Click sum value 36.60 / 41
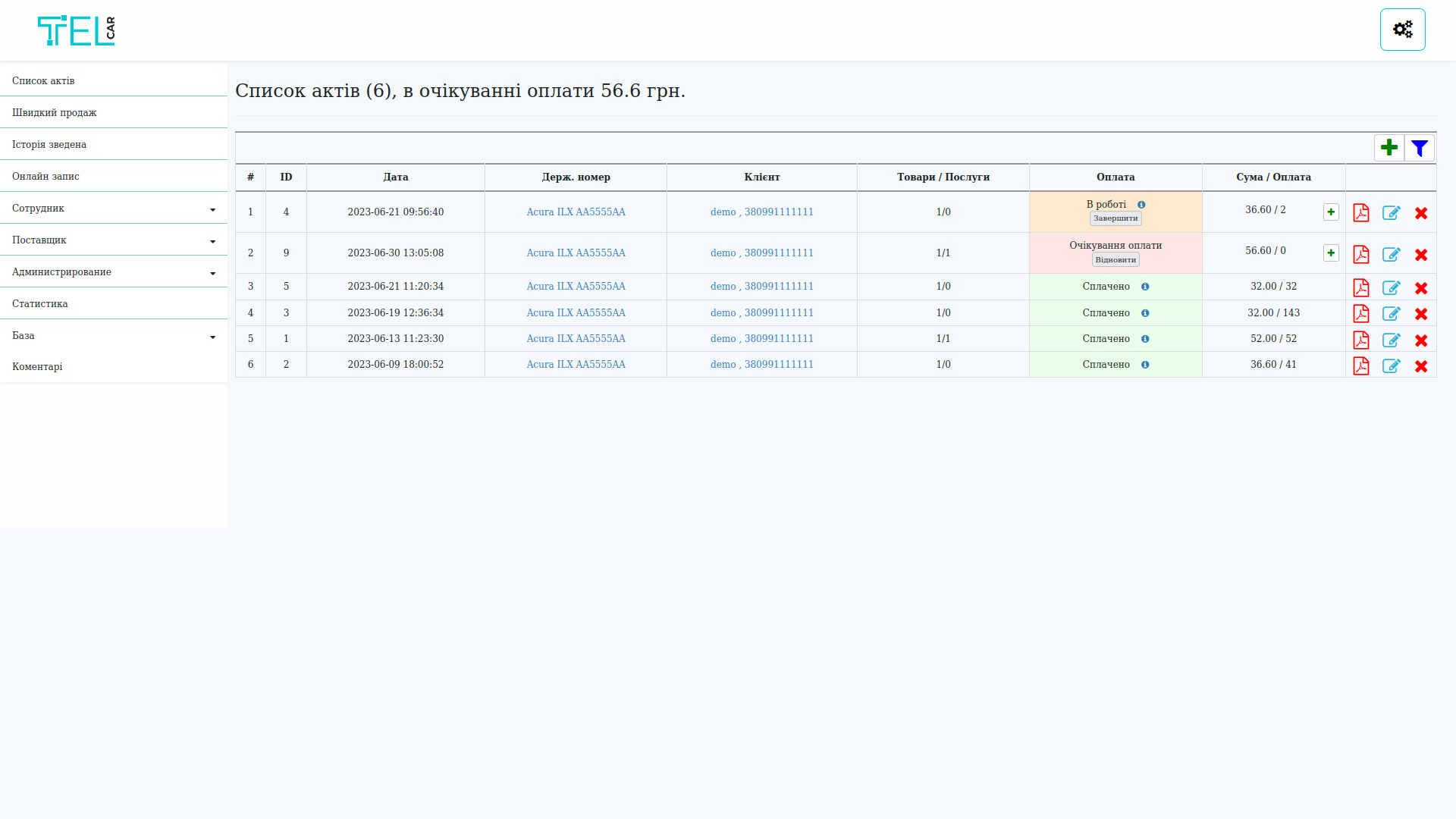This screenshot has width=1456, height=819. click(1273, 365)
